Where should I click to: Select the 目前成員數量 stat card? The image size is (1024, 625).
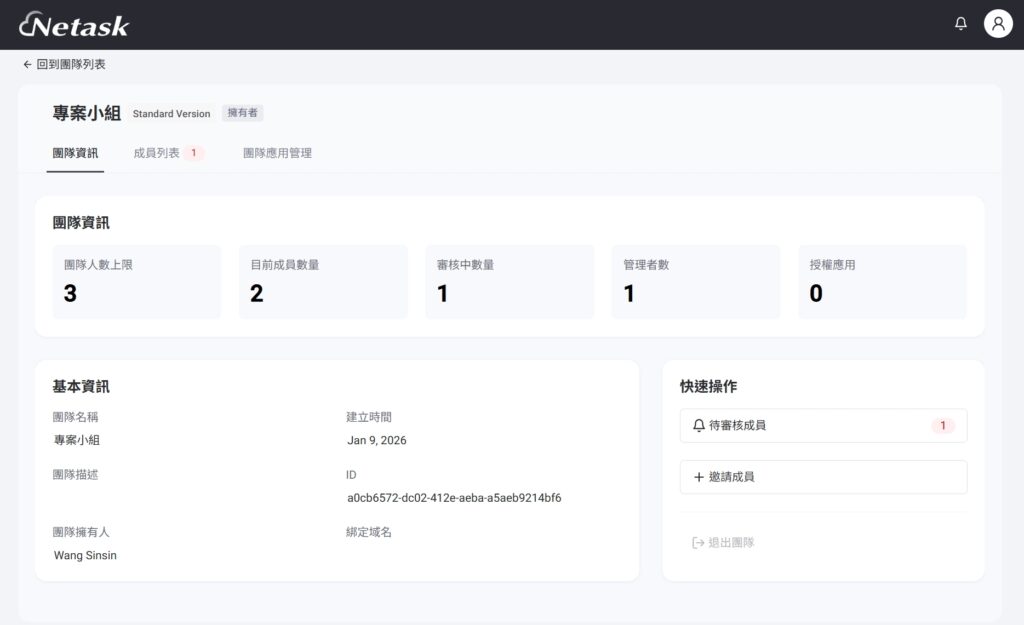323,282
